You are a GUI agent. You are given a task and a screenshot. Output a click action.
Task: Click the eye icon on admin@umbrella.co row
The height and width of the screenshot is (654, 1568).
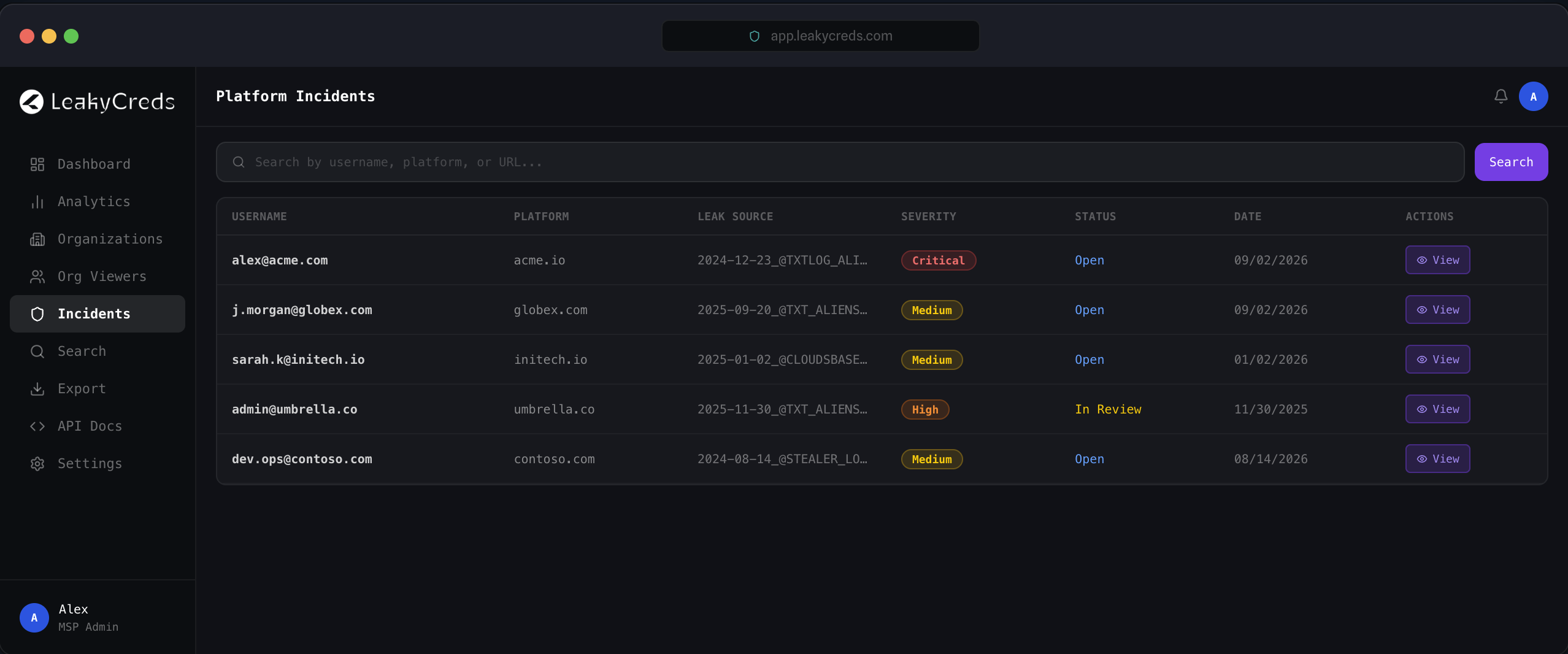click(x=1422, y=409)
